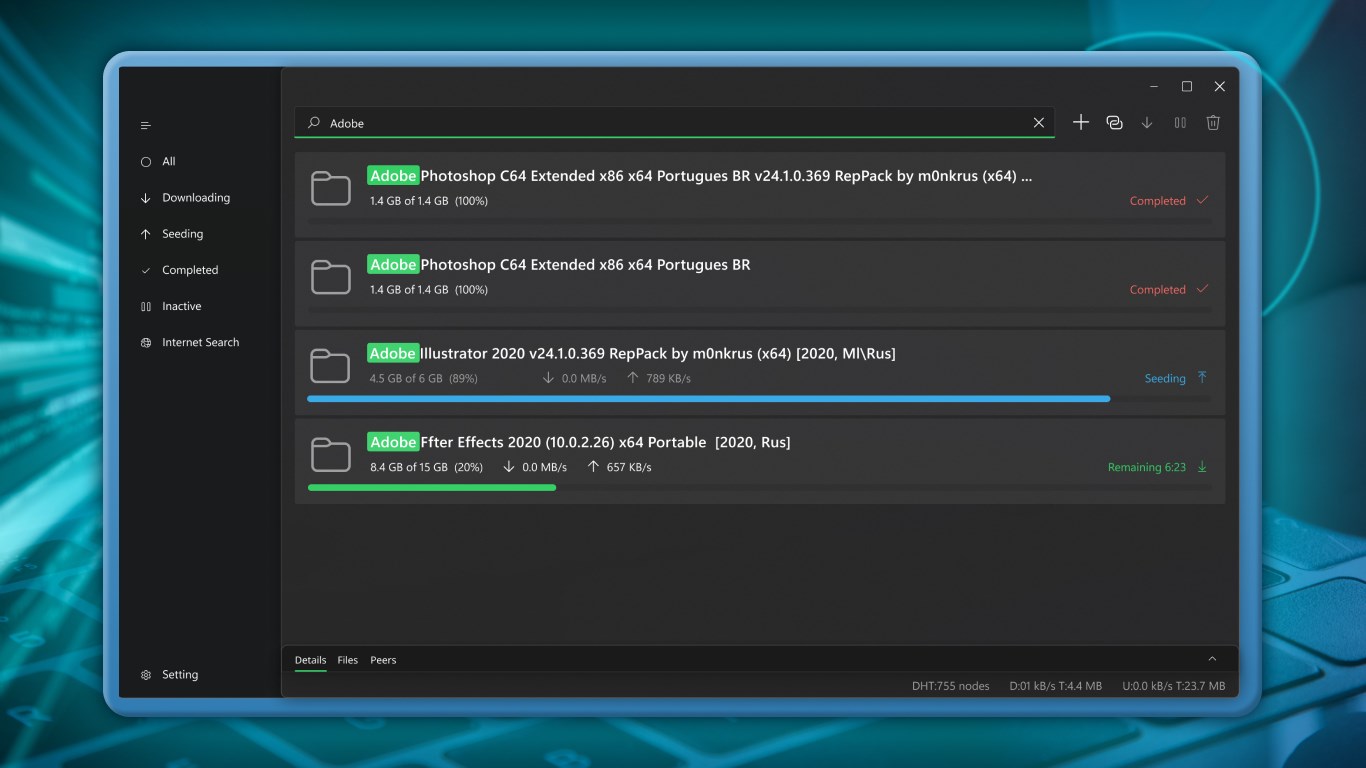Image resolution: width=1366 pixels, height=768 pixels.
Task: Click the trash delete toolbar icon
Action: tap(1213, 122)
